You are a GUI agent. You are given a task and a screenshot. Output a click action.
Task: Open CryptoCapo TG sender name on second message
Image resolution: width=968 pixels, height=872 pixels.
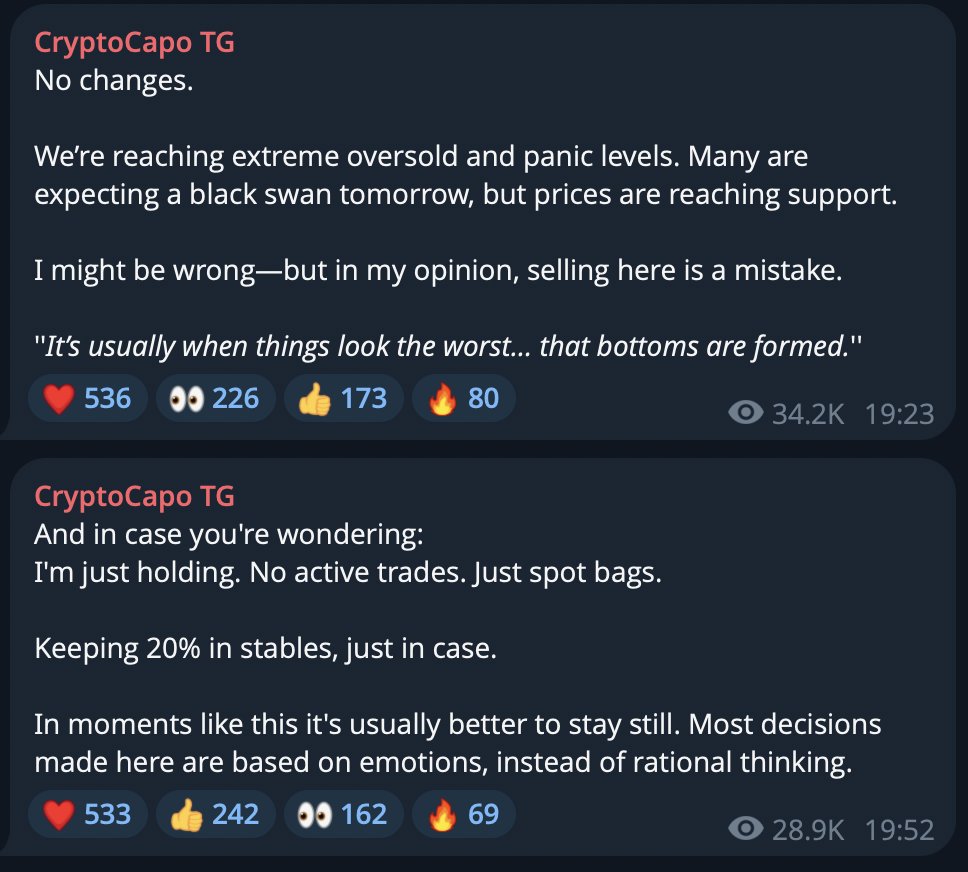pos(135,497)
